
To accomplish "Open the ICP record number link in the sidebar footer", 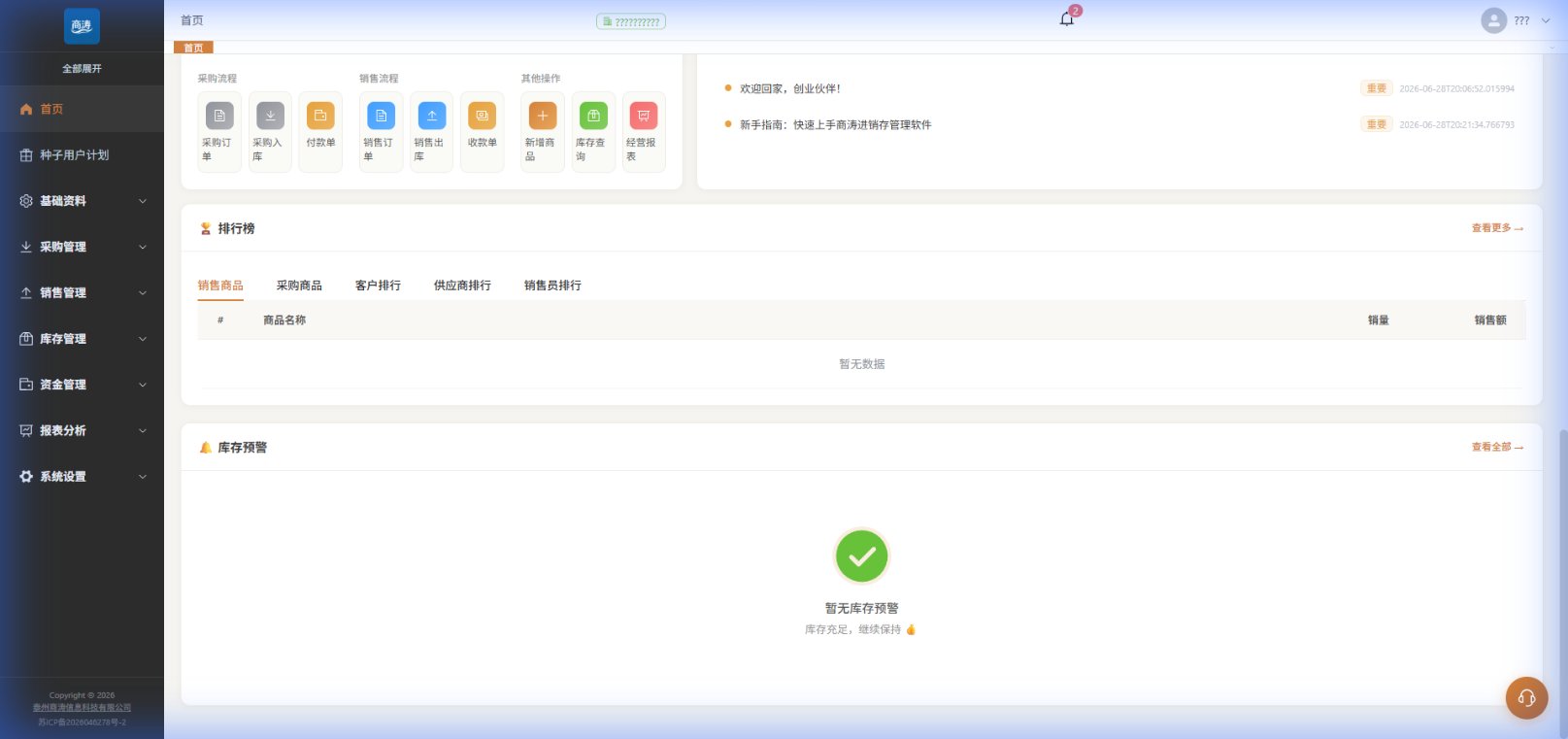I will (82, 722).
